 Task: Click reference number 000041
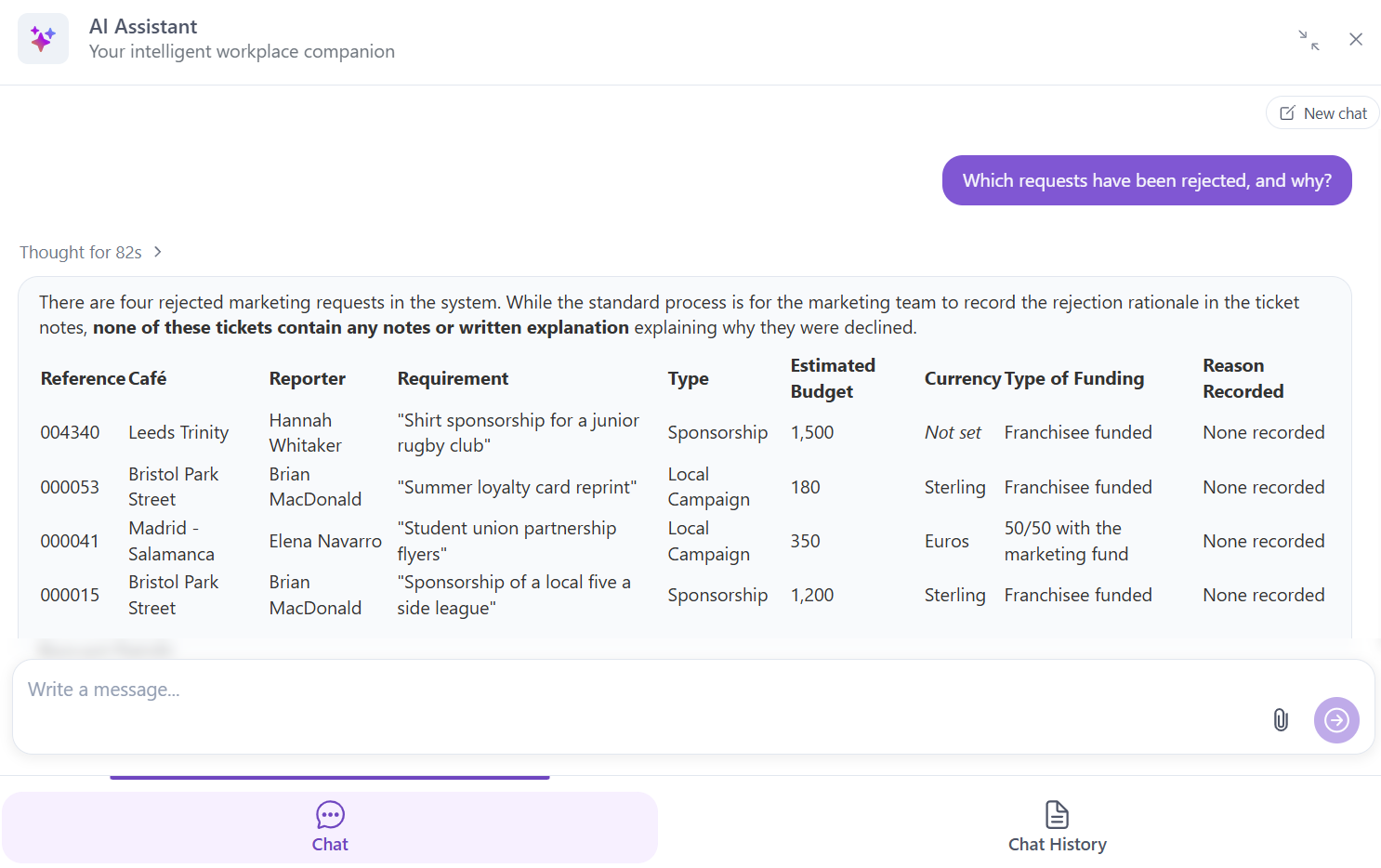click(70, 541)
